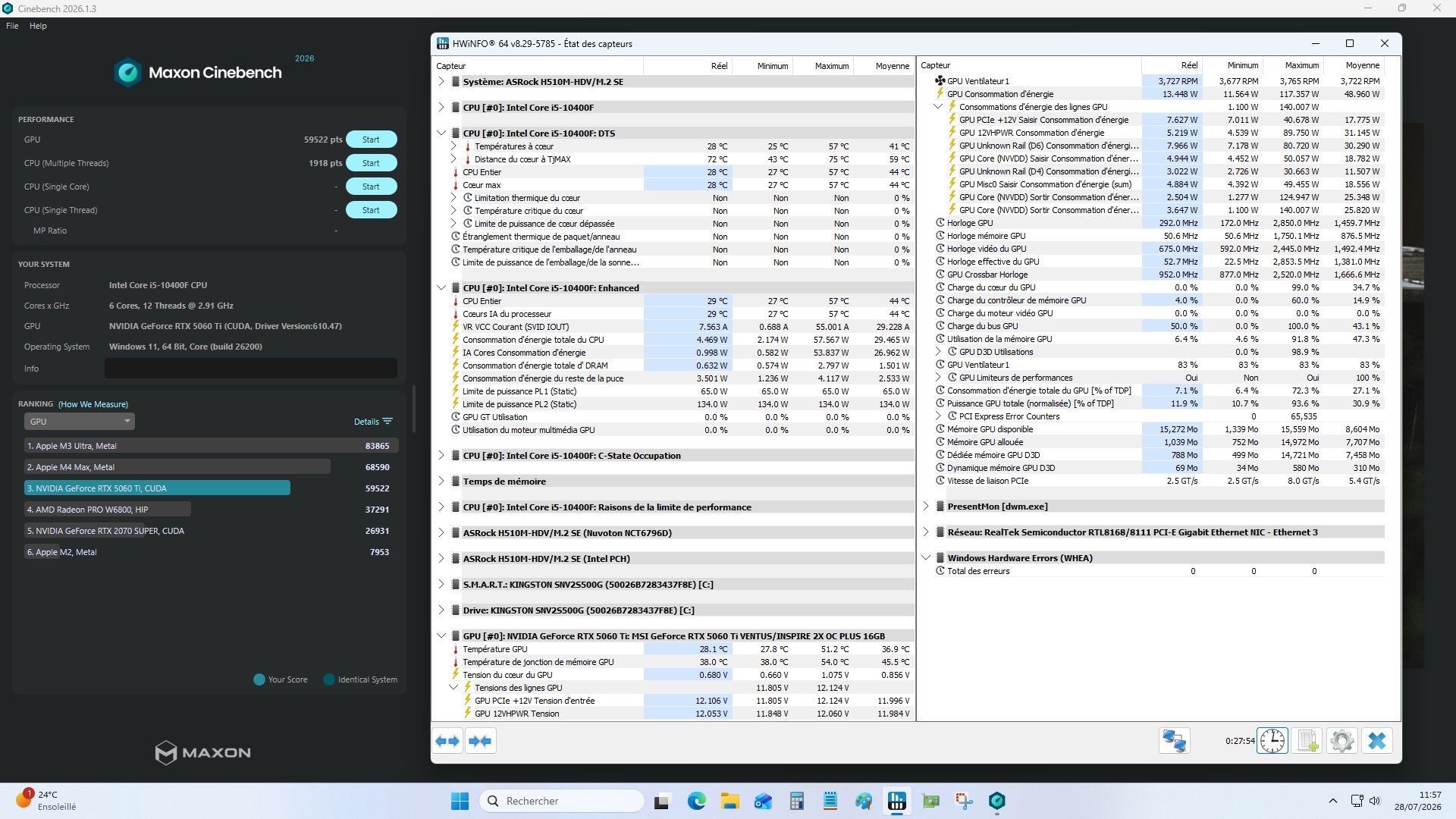Click the left pane Réel column header
The height and width of the screenshot is (819, 1456).
(688, 66)
